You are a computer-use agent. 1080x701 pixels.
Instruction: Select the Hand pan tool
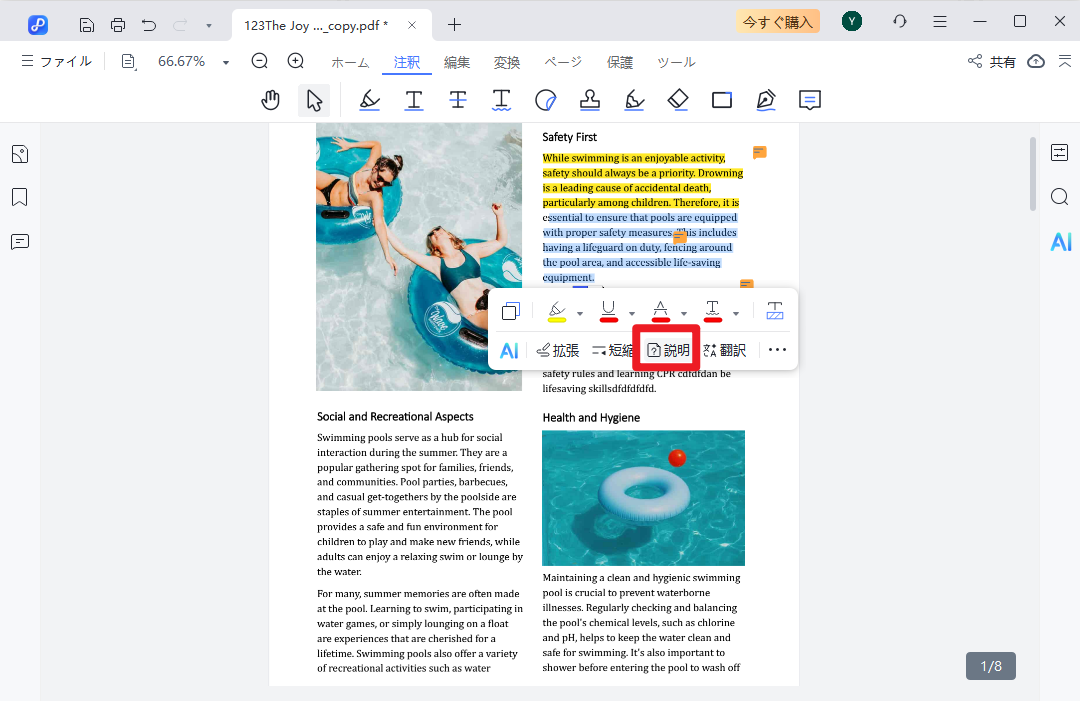270,100
